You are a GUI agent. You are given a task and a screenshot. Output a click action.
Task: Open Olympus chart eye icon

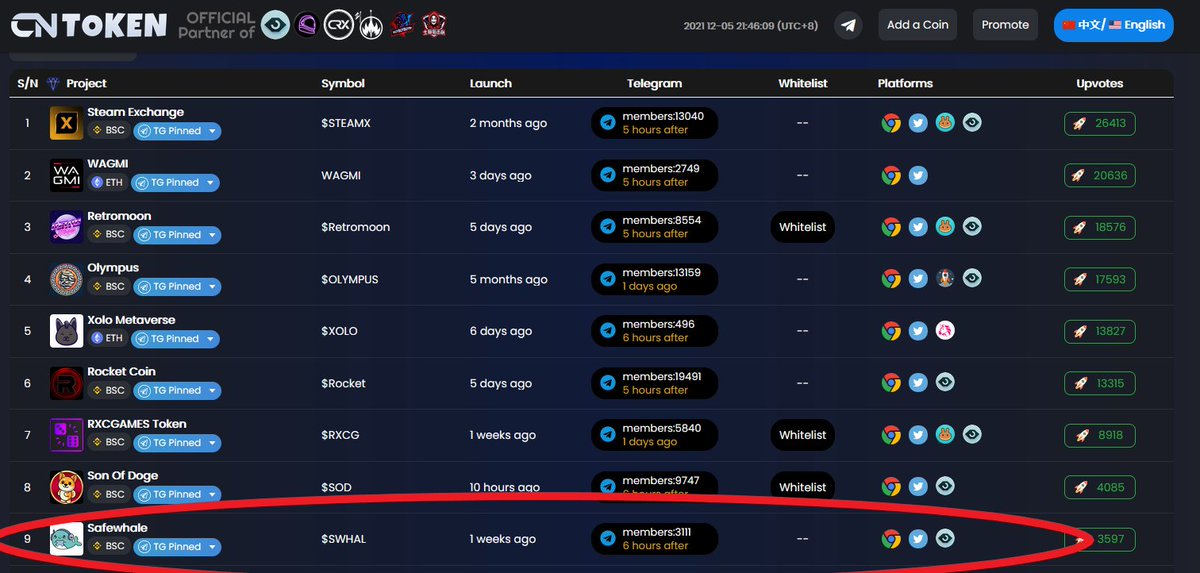972,278
